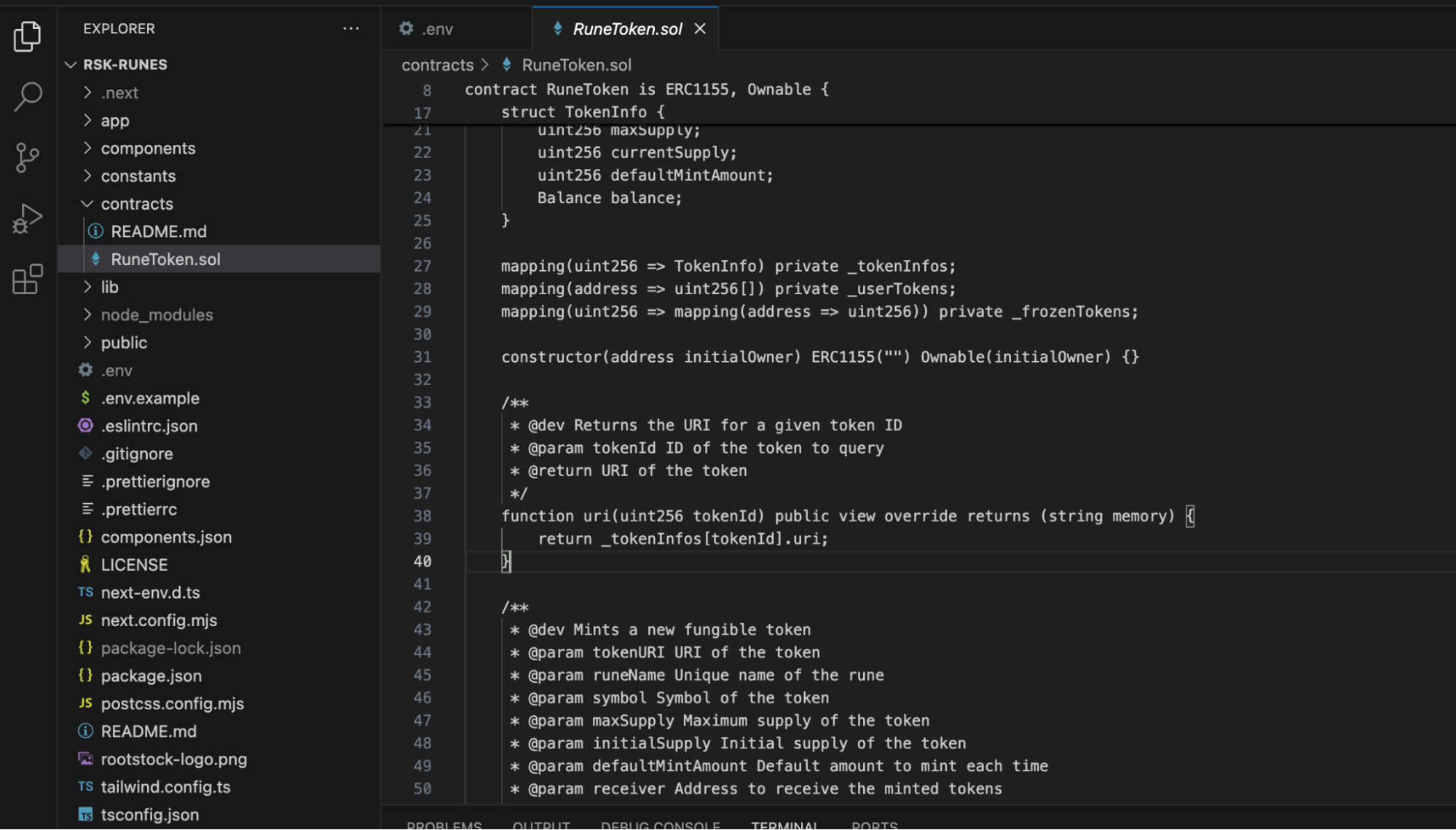Close the RuneToken.sol editor tab

(x=700, y=28)
